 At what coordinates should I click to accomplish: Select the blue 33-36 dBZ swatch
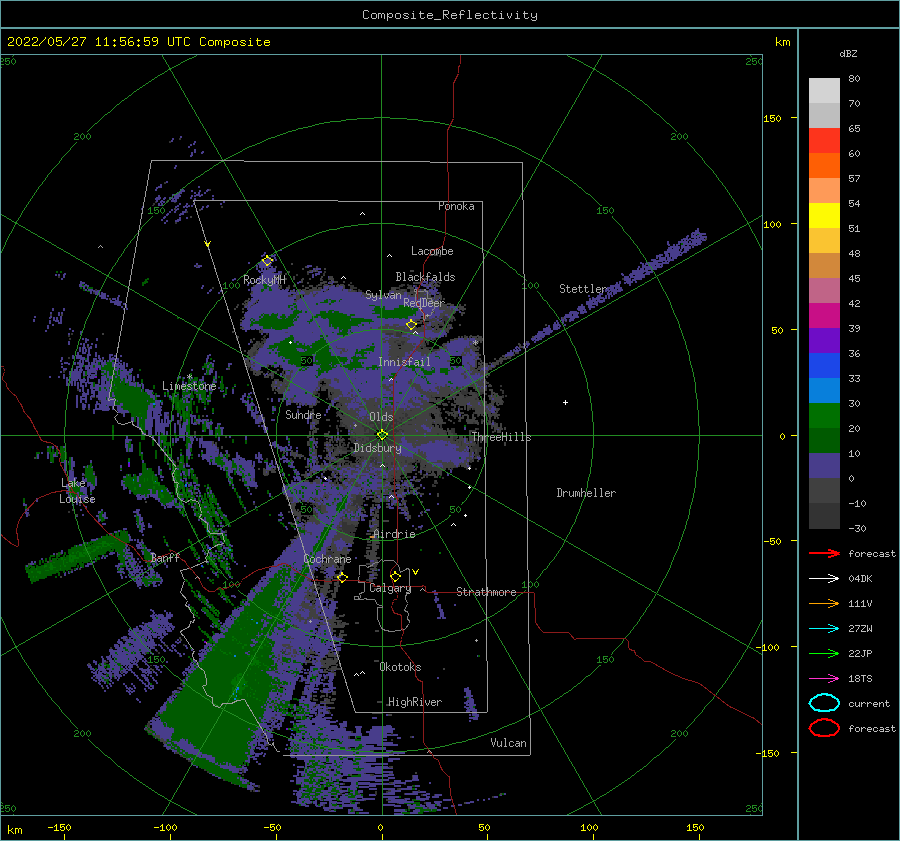pyautogui.click(x=824, y=366)
